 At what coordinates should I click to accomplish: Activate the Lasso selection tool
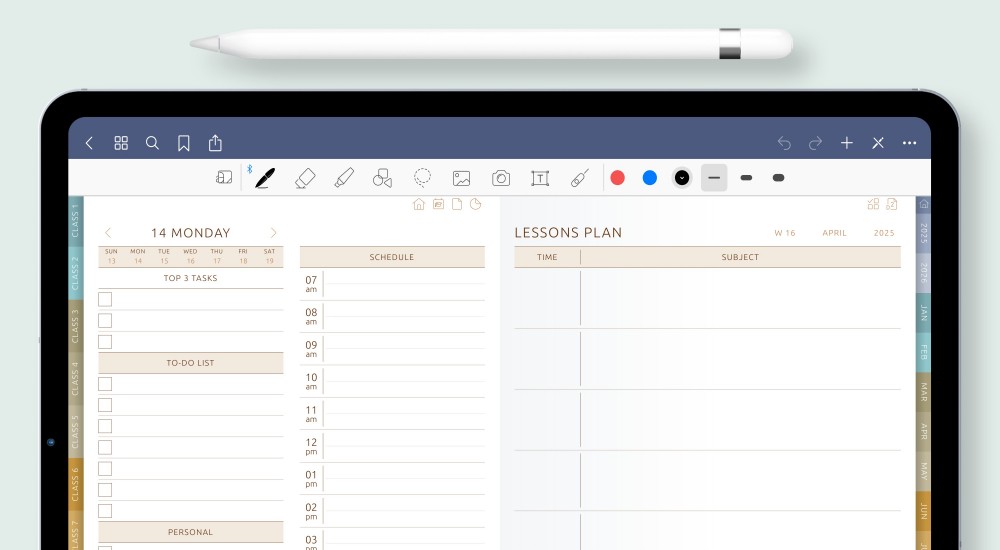[422, 178]
